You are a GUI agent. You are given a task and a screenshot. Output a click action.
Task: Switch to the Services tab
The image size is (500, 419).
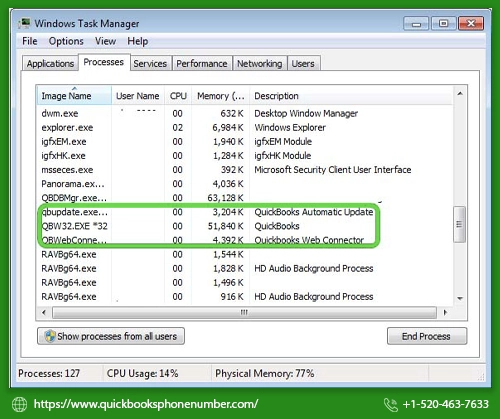click(x=150, y=63)
